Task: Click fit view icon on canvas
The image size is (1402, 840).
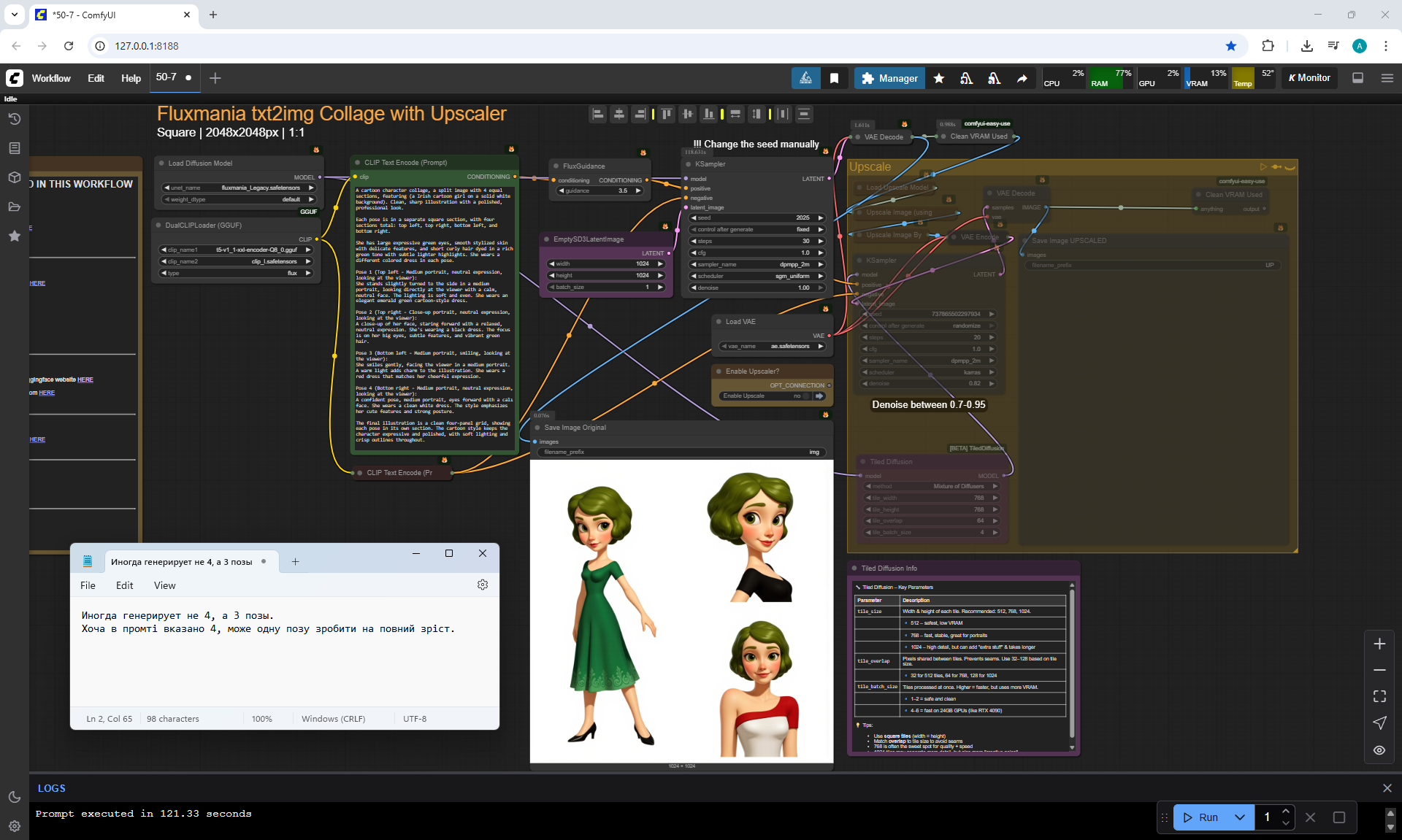Action: point(1379,696)
